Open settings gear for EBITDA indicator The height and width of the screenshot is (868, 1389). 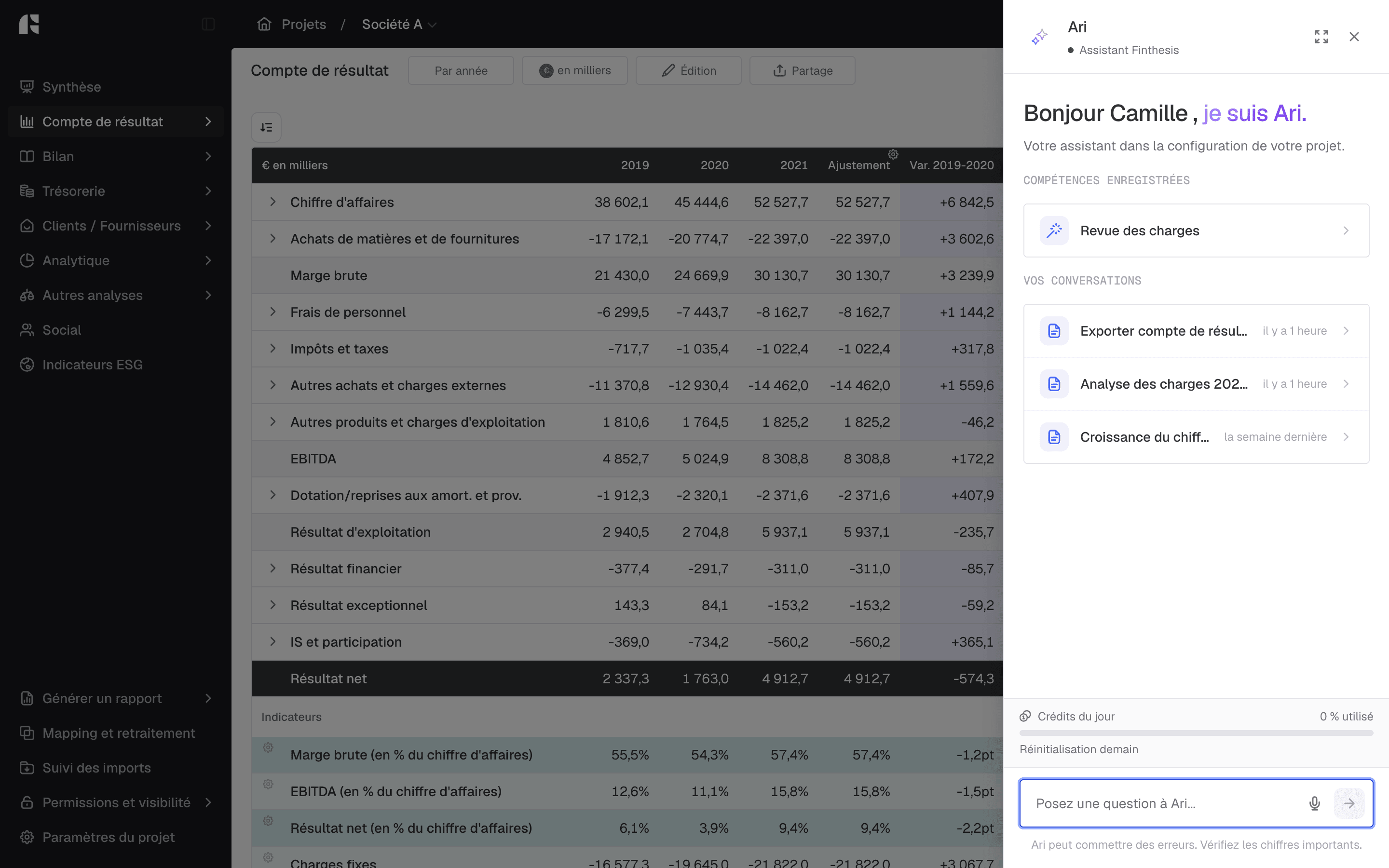[x=268, y=784]
